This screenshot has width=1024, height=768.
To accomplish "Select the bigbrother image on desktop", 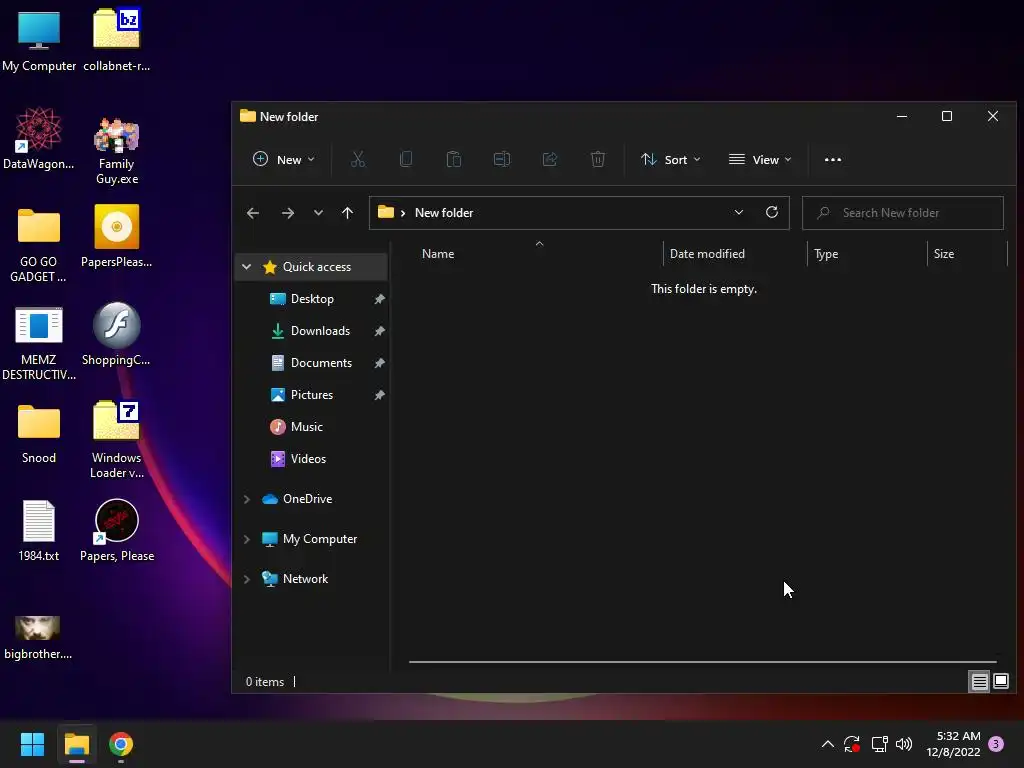I will coord(38,637).
